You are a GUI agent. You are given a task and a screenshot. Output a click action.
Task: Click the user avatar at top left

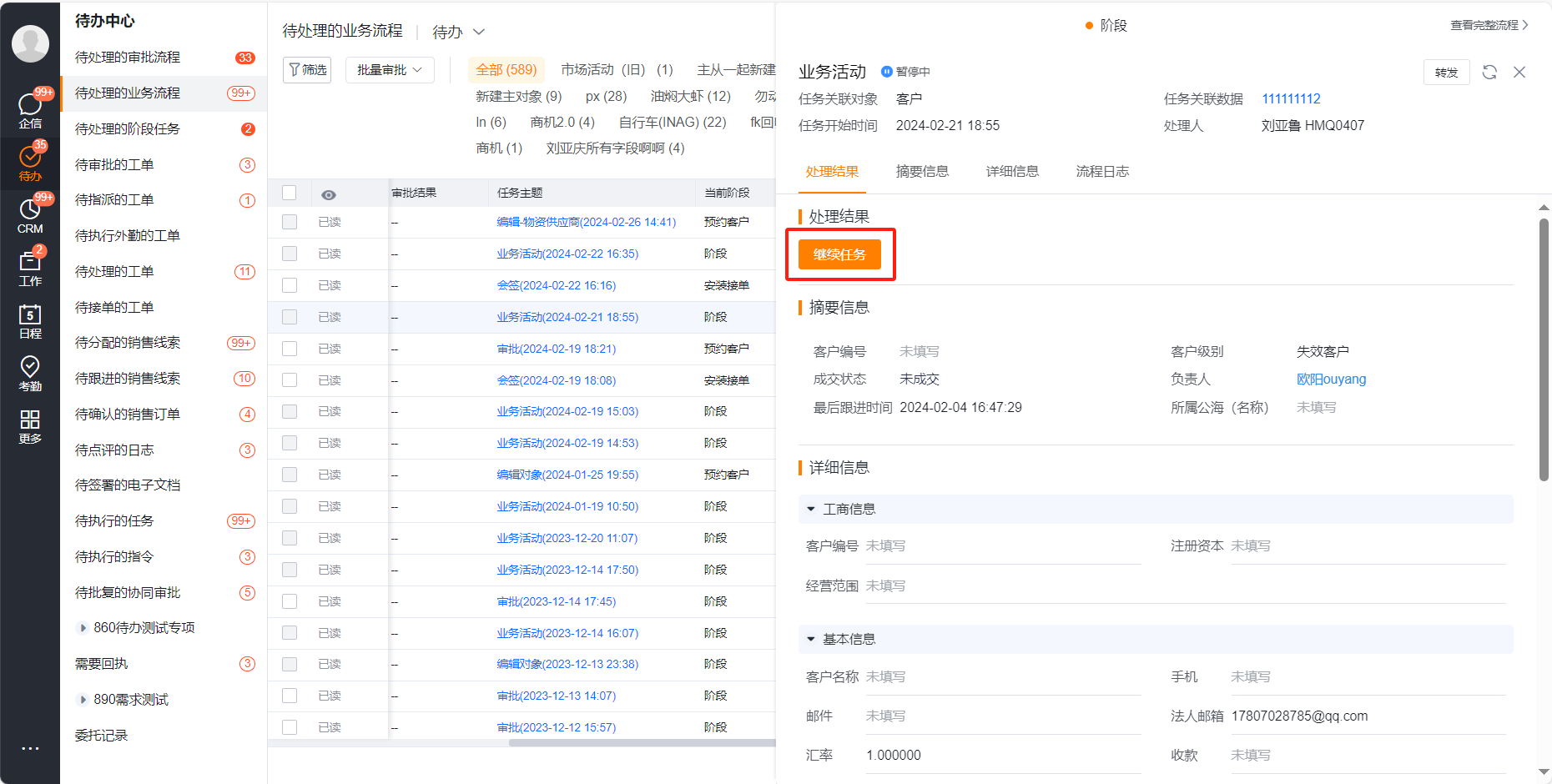click(x=30, y=43)
